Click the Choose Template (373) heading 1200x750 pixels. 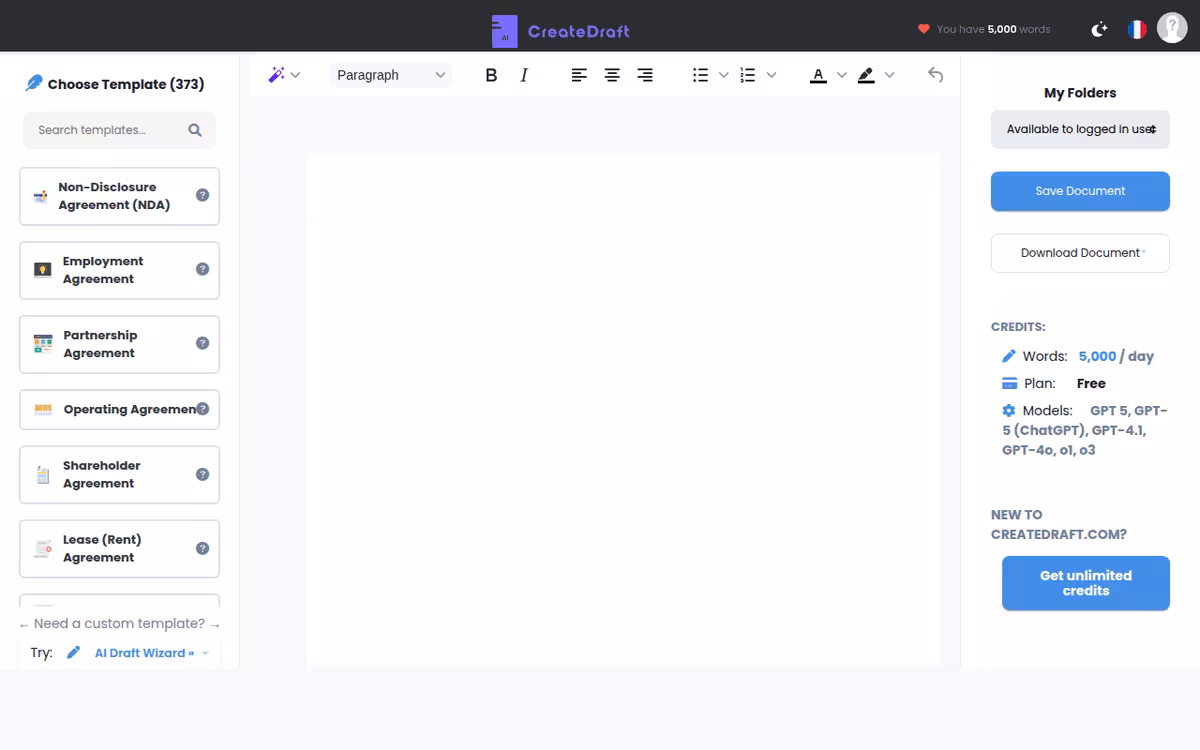[125, 84]
